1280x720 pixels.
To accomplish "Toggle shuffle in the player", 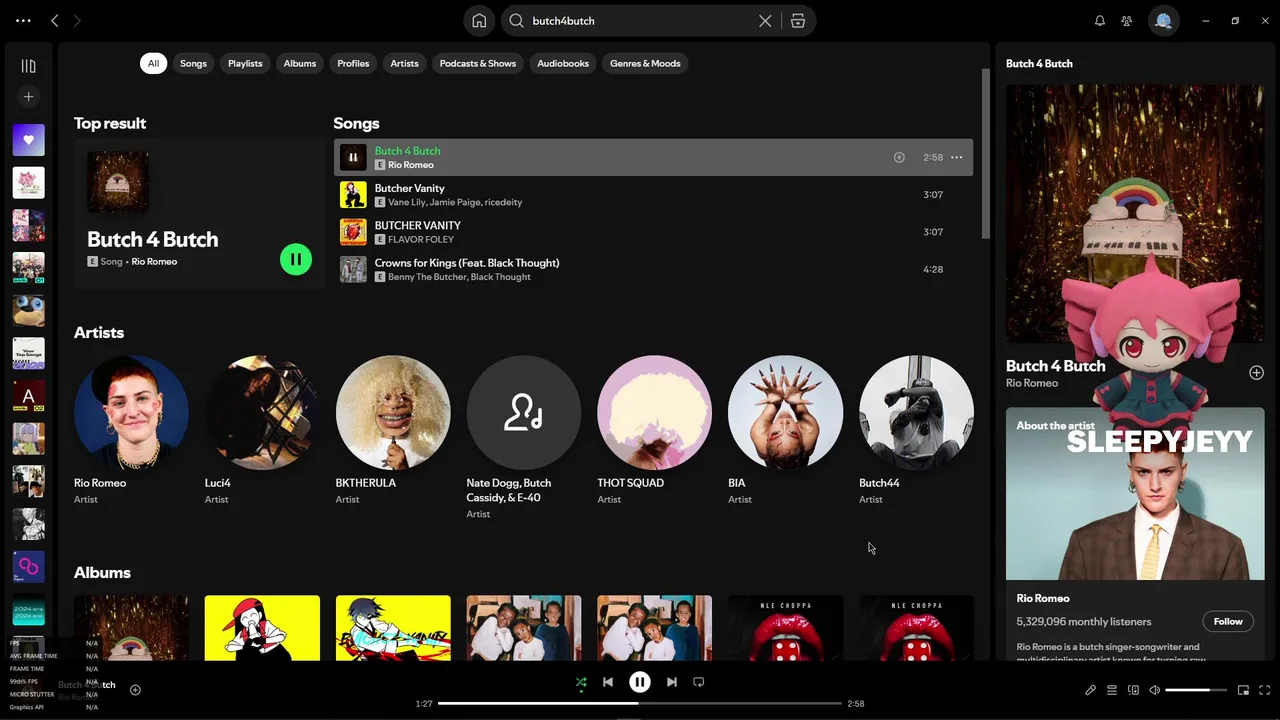I will [x=581, y=683].
